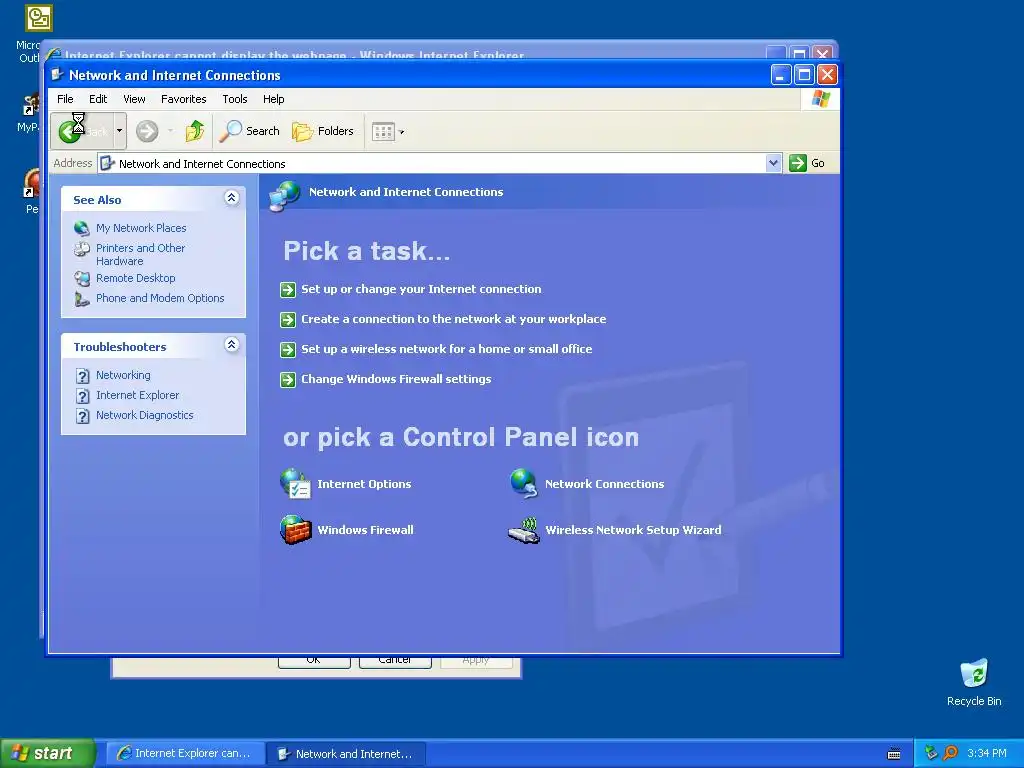
Task: Open the Back history dropdown arrow
Action: pyautogui.click(x=120, y=131)
